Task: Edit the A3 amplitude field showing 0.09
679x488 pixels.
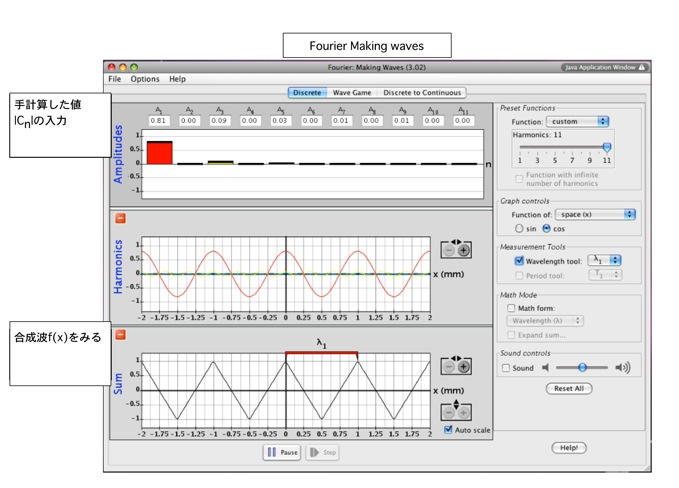Action: click(x=219, y=120)
